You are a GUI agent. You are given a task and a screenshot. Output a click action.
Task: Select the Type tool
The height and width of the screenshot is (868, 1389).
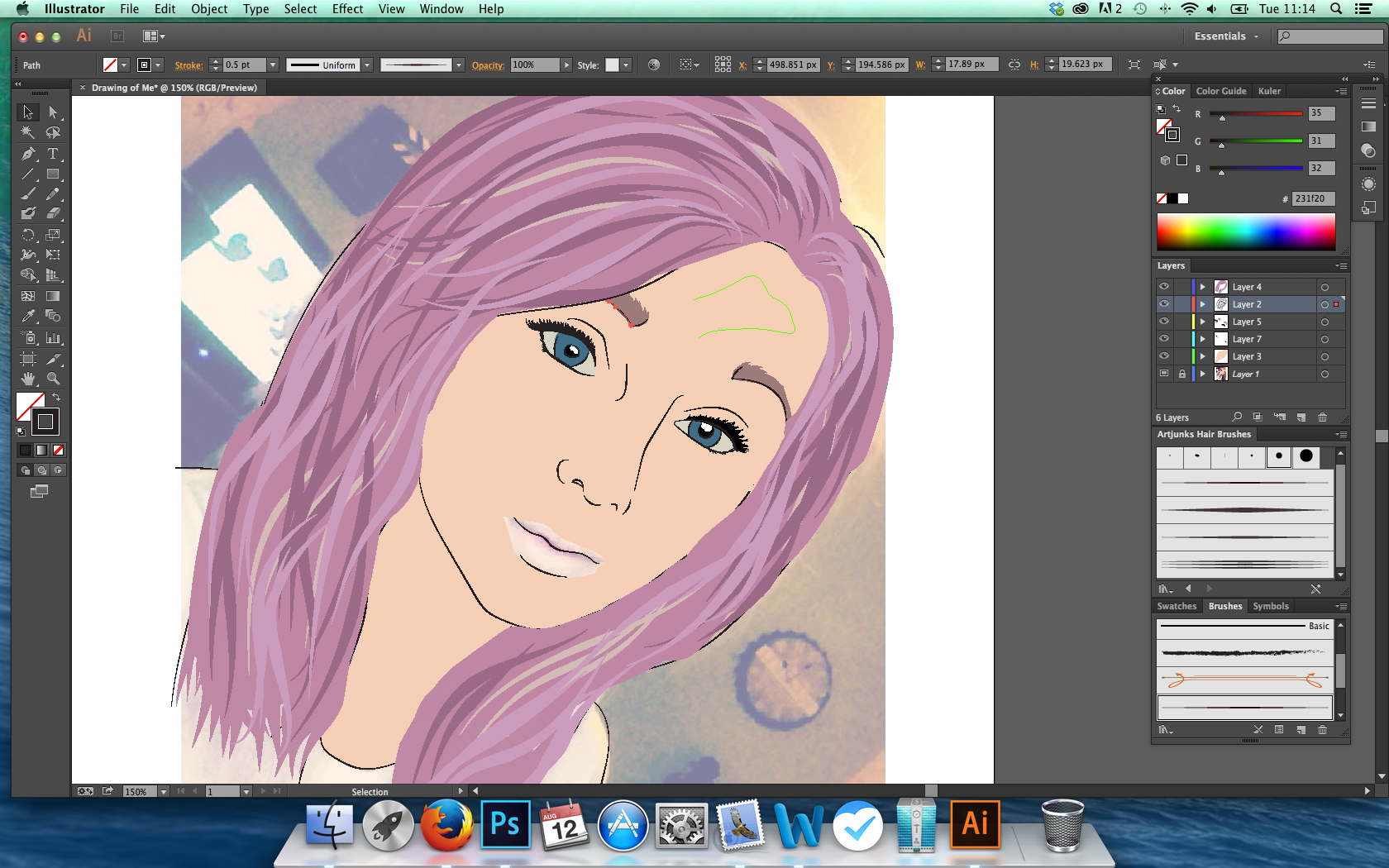(x=53, y=154)
